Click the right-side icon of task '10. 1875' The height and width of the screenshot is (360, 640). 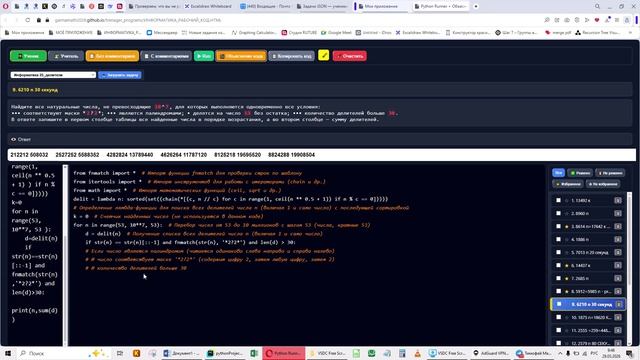(x=618, y=317)
